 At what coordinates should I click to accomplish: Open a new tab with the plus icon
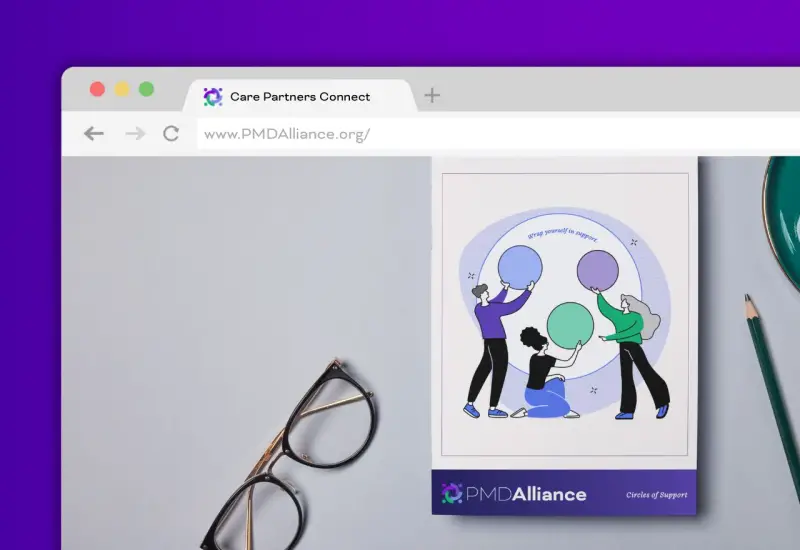point(432,96)
